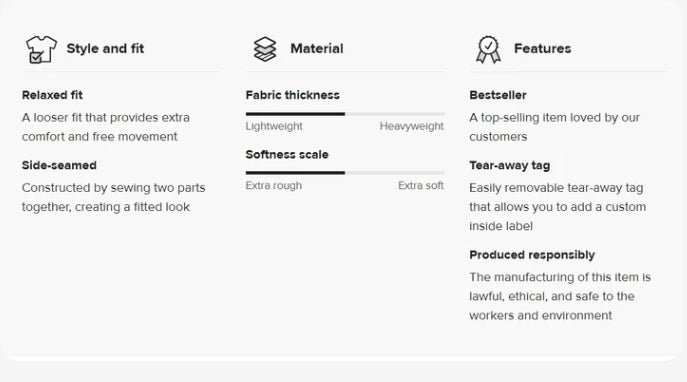The height and width of the screenshot is (382, 687).
Task: Click the stacked layers Material icon
Action: pyautogui.click(x=265, y=49)
